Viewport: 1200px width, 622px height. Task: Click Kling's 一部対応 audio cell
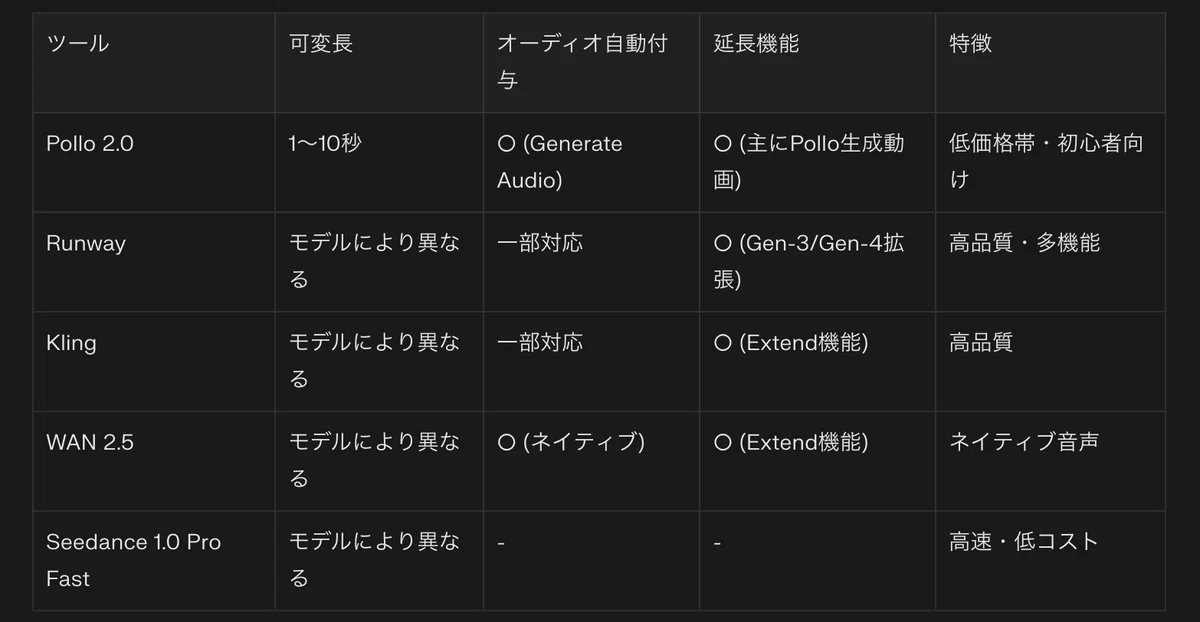tap(539, 343)
